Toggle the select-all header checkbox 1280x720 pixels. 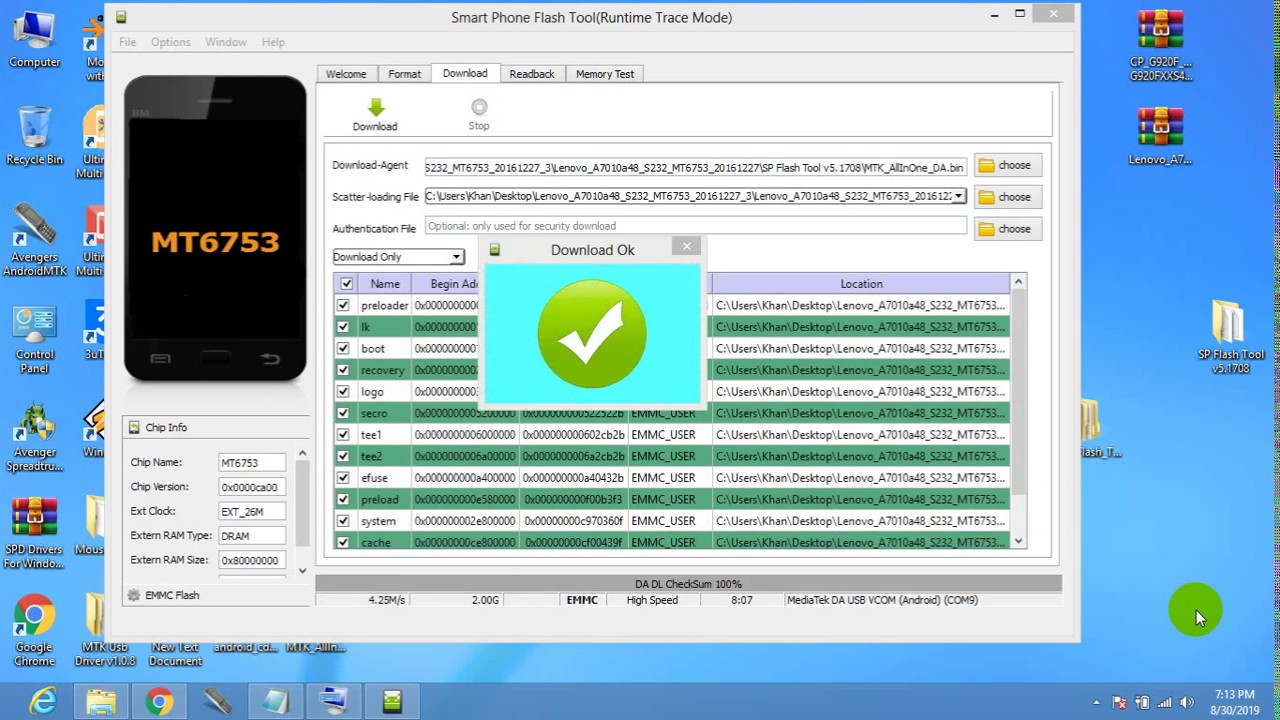point(346,284)
